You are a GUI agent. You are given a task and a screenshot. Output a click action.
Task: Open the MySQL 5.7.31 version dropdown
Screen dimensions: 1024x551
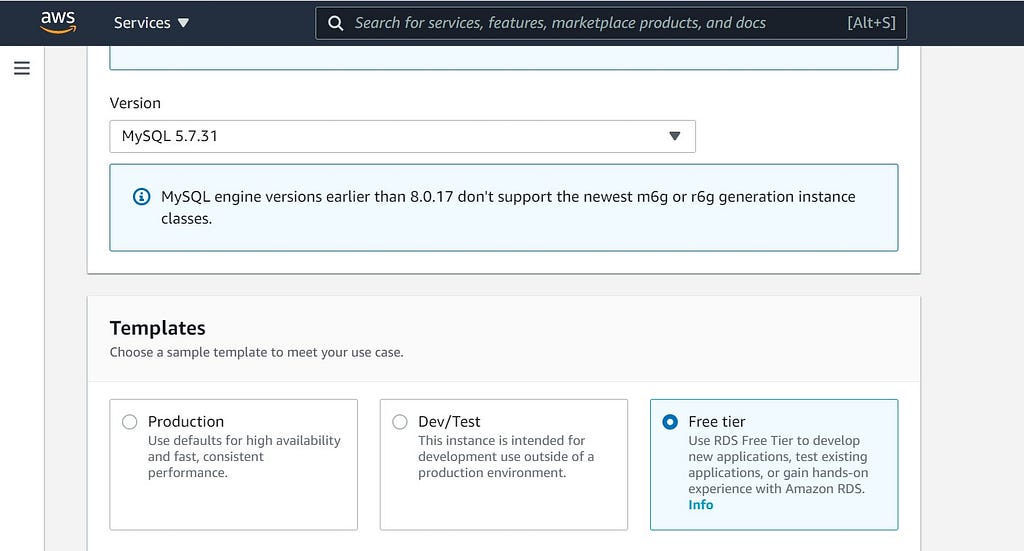(402, 136)
